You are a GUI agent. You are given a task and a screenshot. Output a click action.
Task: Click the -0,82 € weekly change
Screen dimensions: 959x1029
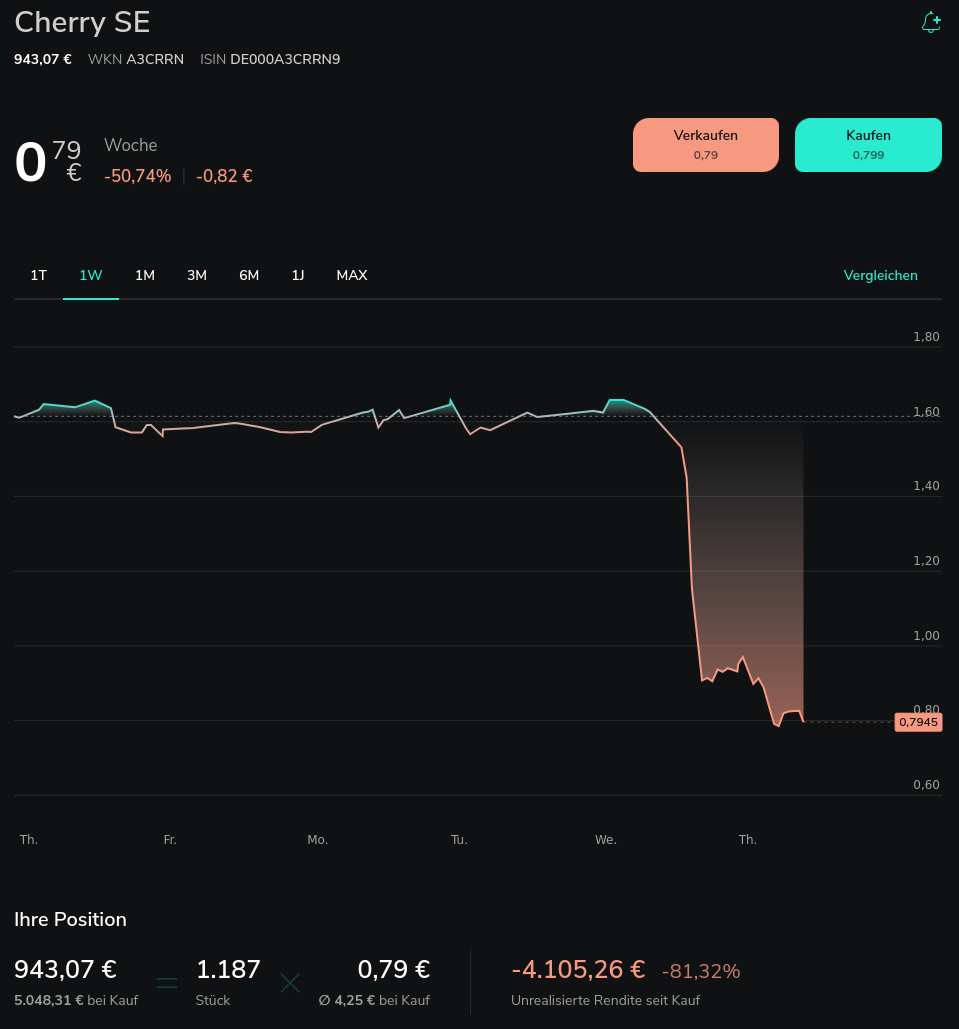tap(224, 176)
